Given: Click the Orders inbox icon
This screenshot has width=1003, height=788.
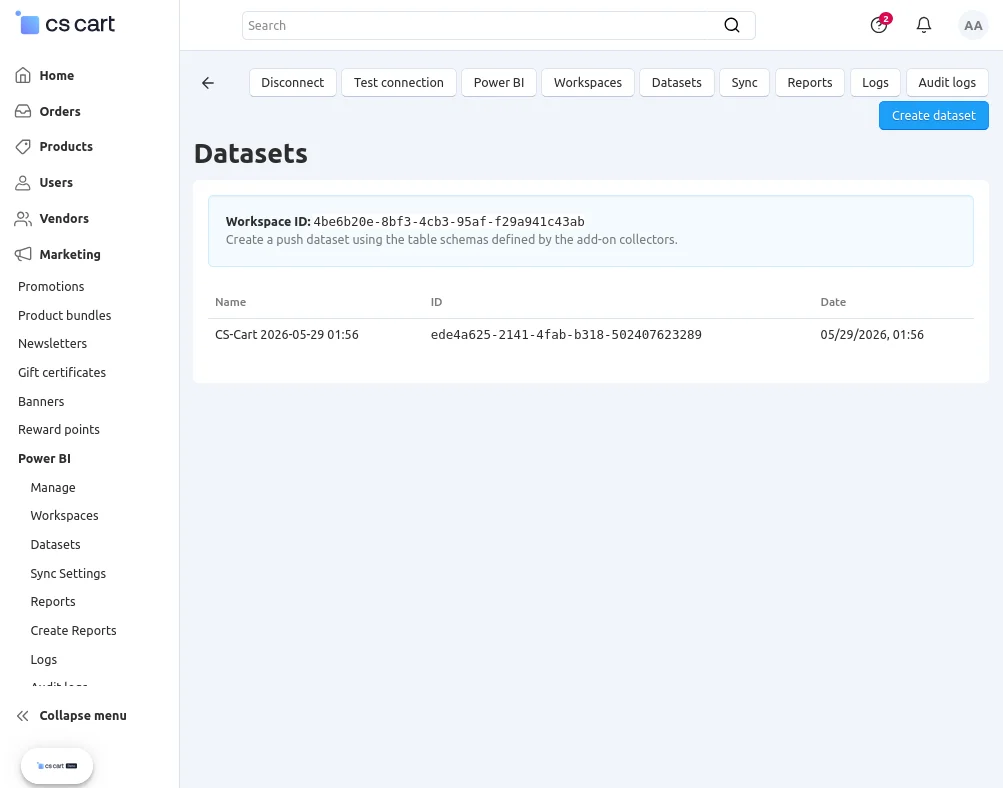Looking at the screenshot, I should coord(23,111).
